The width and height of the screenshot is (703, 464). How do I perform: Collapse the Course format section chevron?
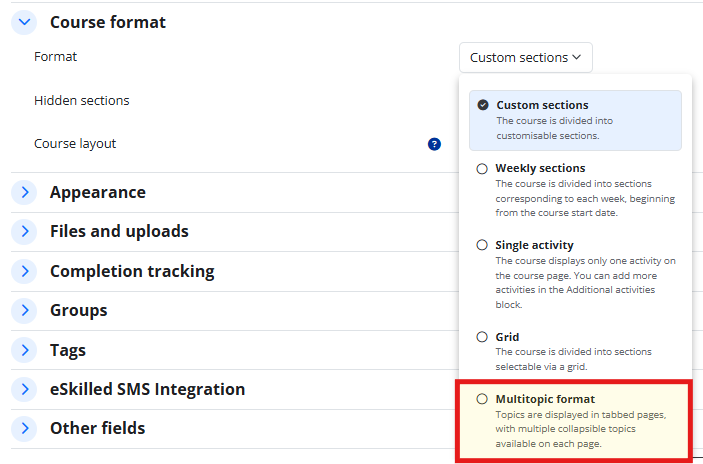pos(24,22)
